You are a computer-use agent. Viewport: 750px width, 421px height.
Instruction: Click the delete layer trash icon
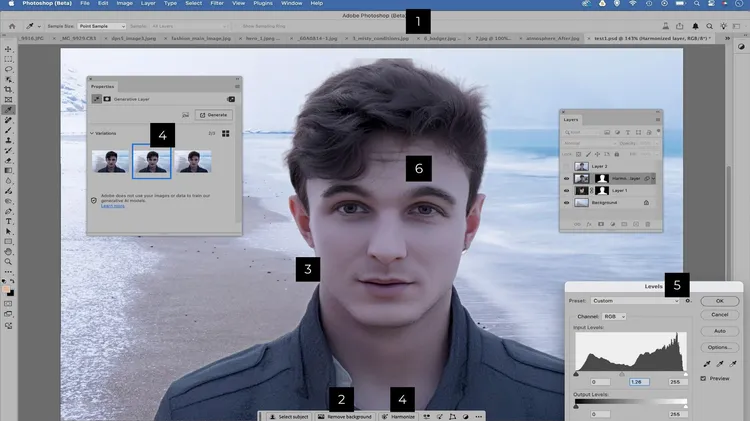pyautogui.click(x=648, y=224)
